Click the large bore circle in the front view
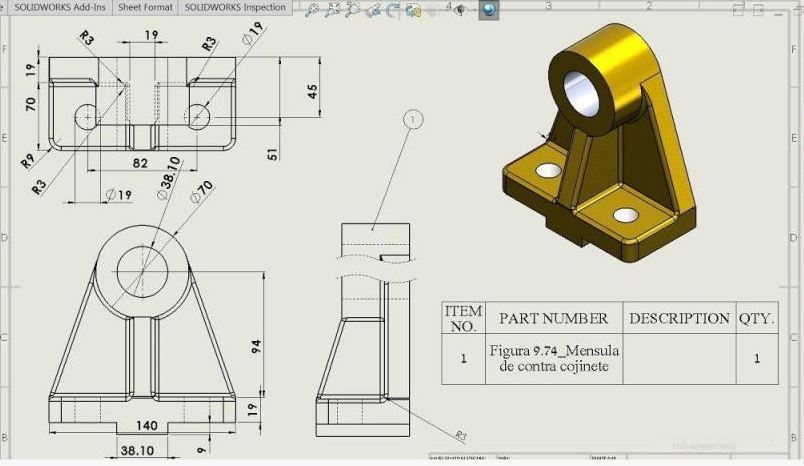Viewport: 804px width, 466px height. [x=143, y=272]
